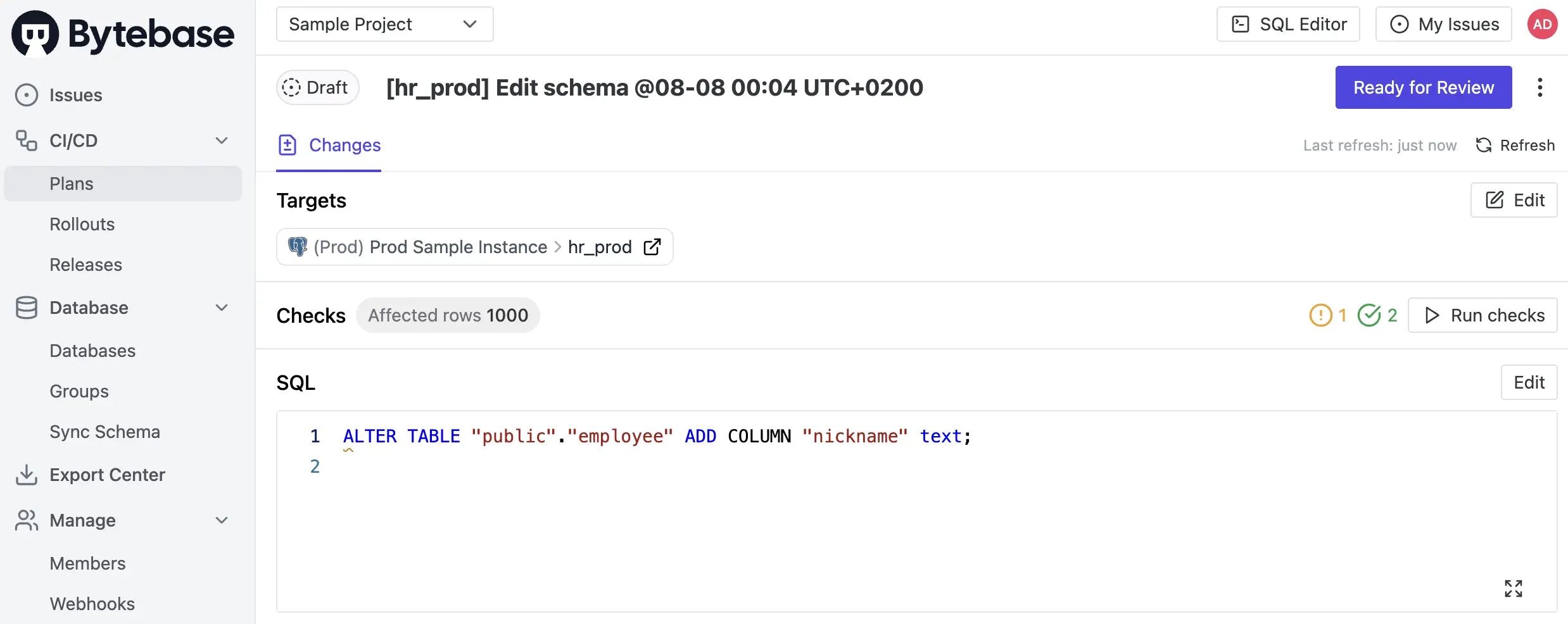Click the Bytebase logo
1568x624 pixels.
[123, 34]
